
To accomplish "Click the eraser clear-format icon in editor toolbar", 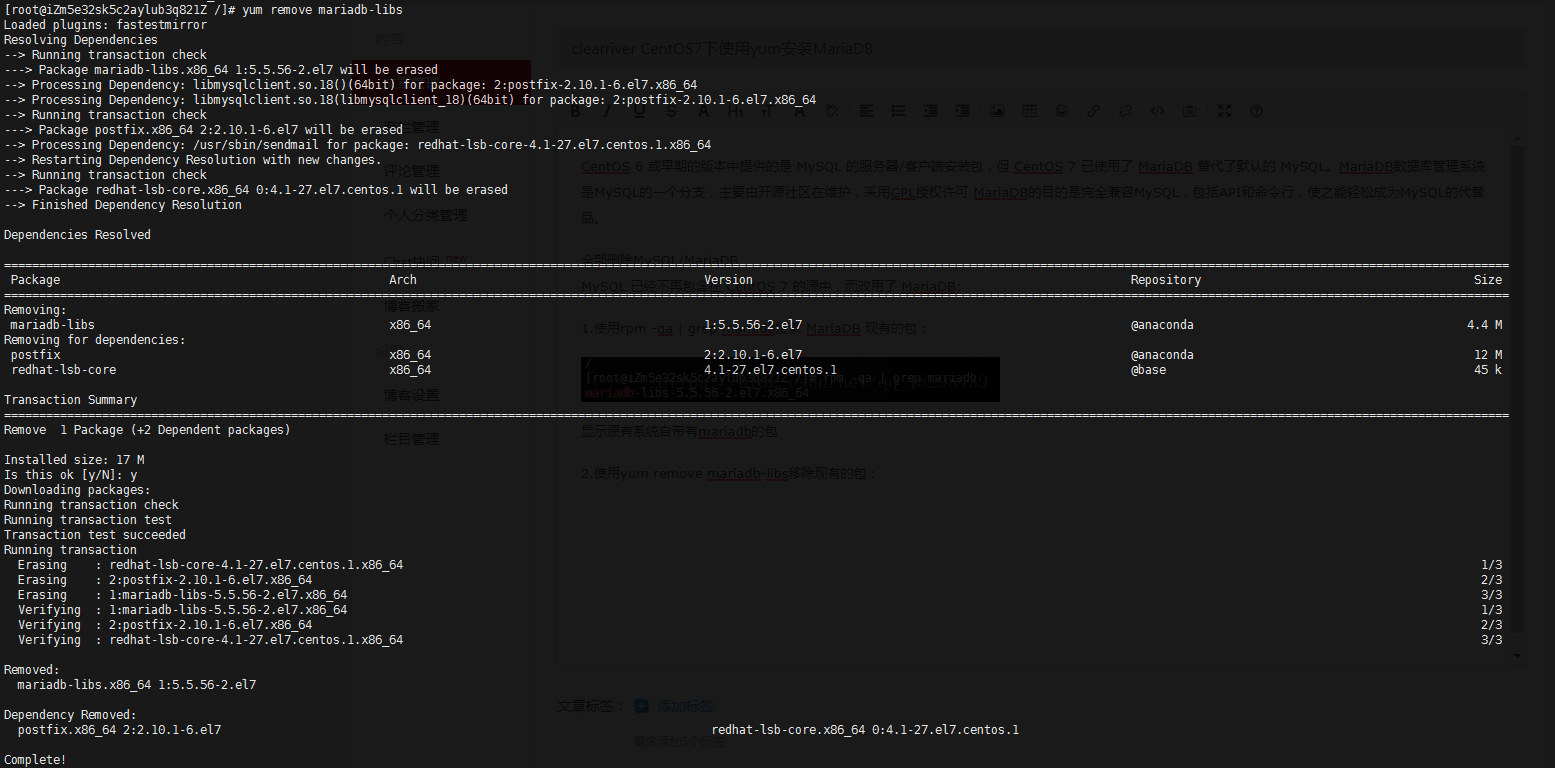I will coord(831,111).
